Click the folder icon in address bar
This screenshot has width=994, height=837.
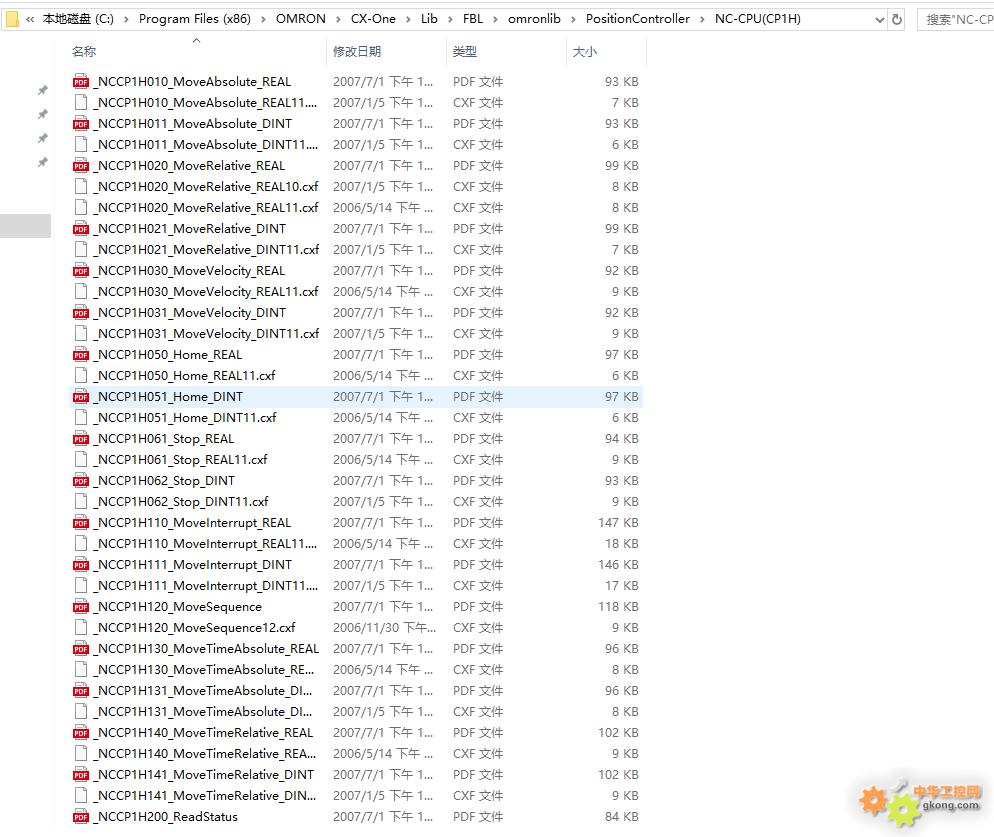coord(12,20)
